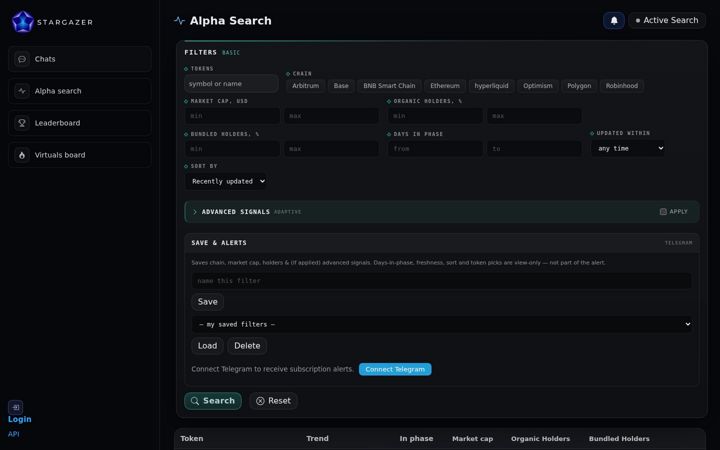Toggle the BNB Smart Chain filter
This screenshot has width=720, height=450.
point(389,86)
